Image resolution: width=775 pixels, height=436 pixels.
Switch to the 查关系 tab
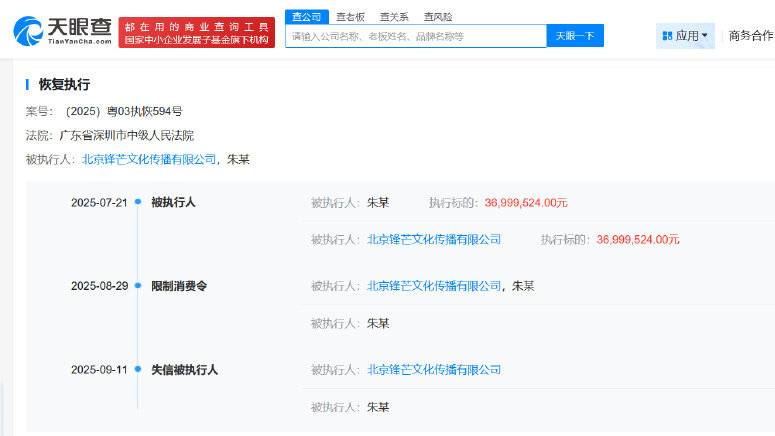pos(394,17)
